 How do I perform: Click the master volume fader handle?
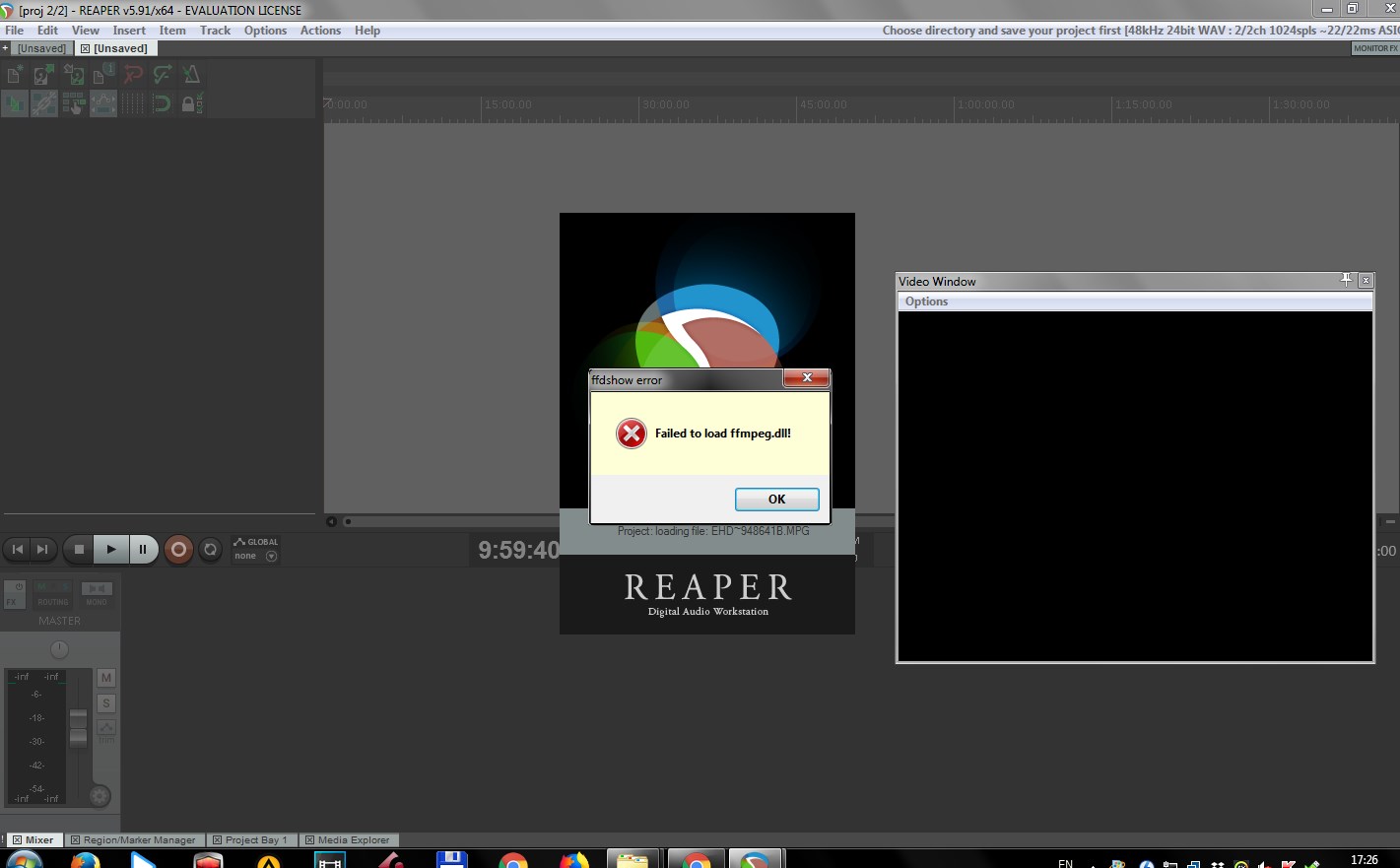coord(78,728)
